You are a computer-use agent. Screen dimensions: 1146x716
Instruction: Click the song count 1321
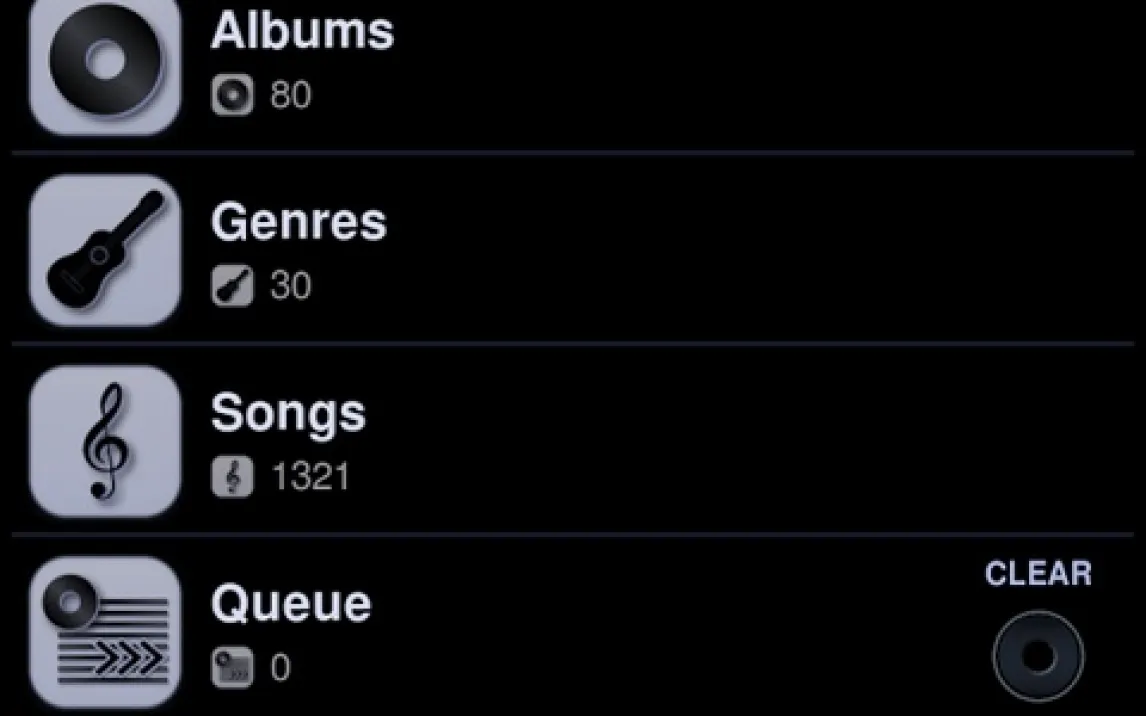click(x=311, y=478)
